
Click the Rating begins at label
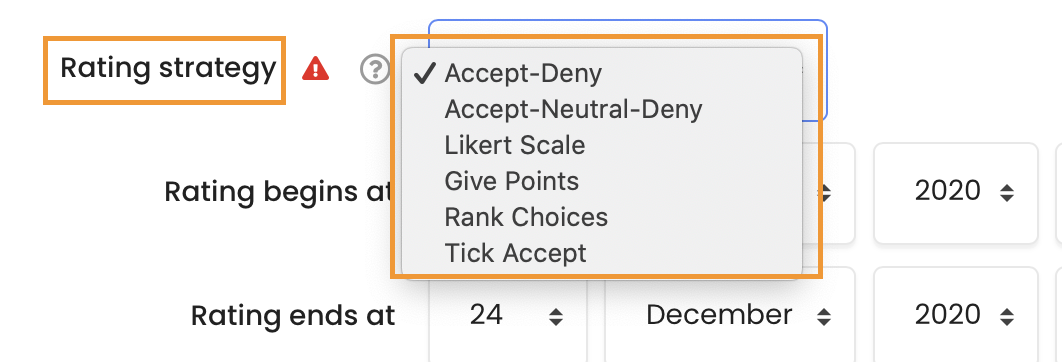[x=278, y=193]
